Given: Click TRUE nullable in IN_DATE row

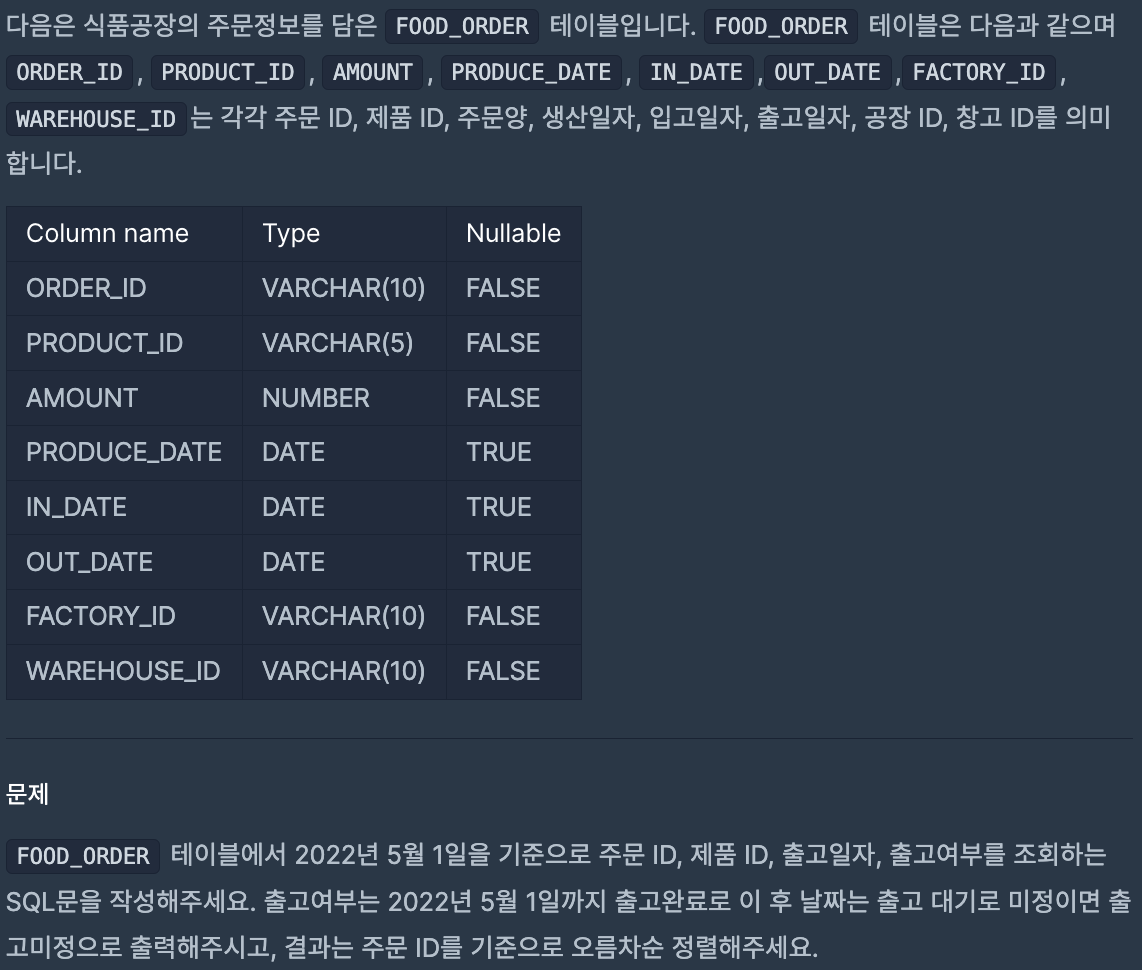Looking at the screenshot, I should click(513, 508).
